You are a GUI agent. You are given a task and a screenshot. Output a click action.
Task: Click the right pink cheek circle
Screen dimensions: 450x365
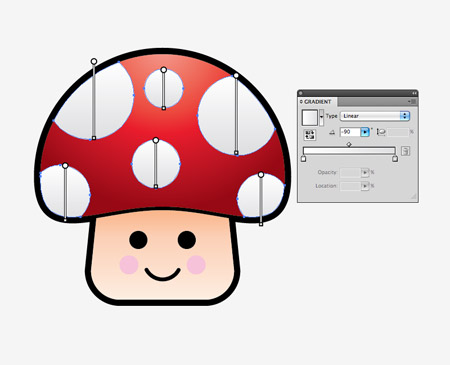point(196,265)
